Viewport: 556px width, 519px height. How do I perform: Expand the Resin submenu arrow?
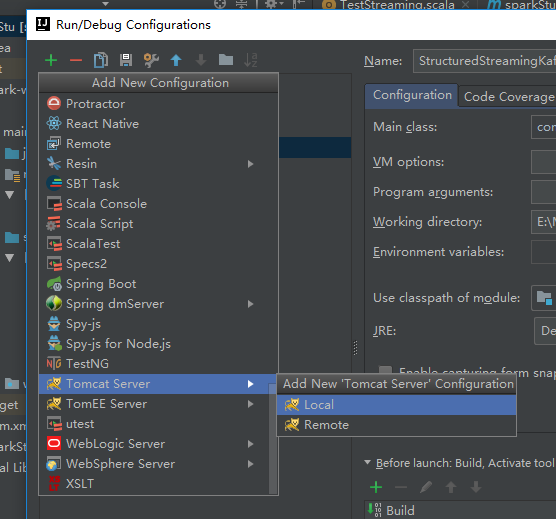[x=250, y=164]
